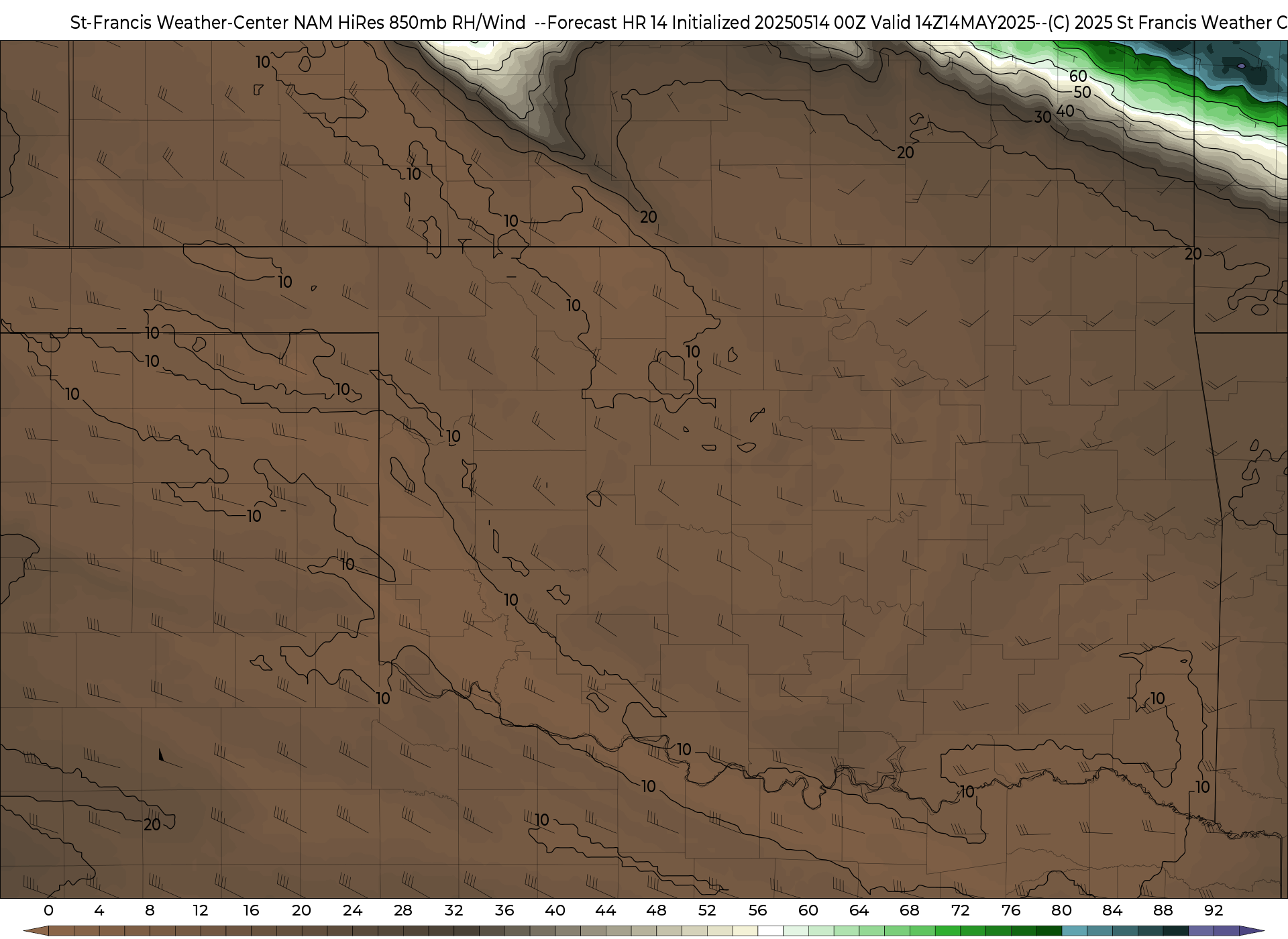The image size is (1288, 939).
Task: Click the '4' colorbar tick label
Action: pos(99,910)
